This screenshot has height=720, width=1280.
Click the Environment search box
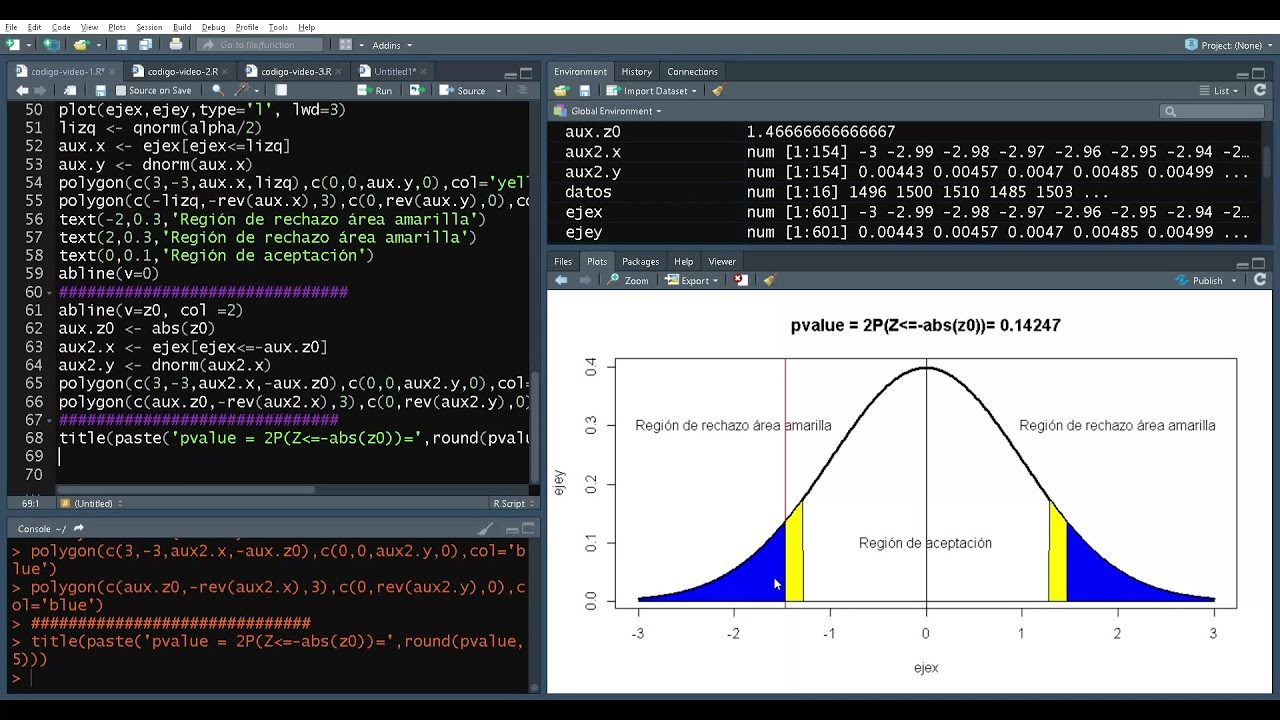click(x=1212, y=111)
